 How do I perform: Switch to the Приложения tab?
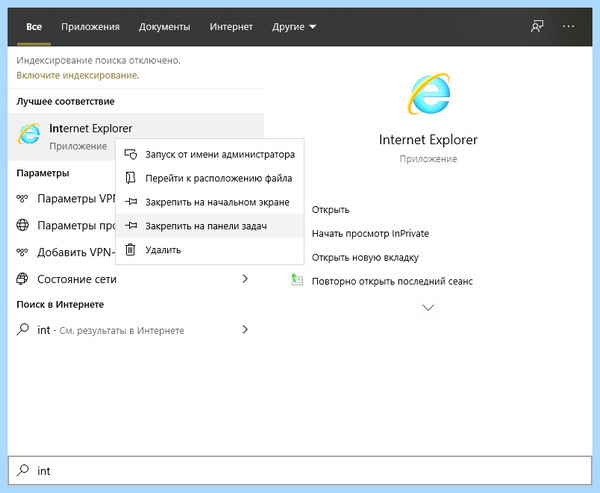pyautogui.click(x=90, y=26)
